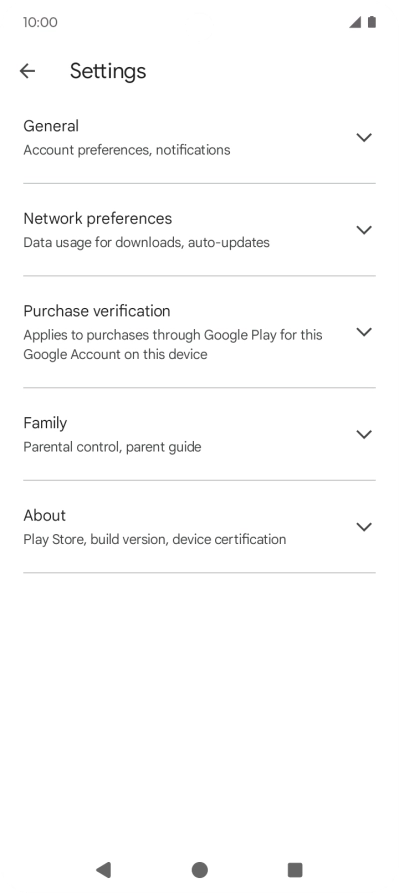The width and height of the screenshot is (399, 893).
Task: Expand General using its chevron
Action: [x=364, y=137]
